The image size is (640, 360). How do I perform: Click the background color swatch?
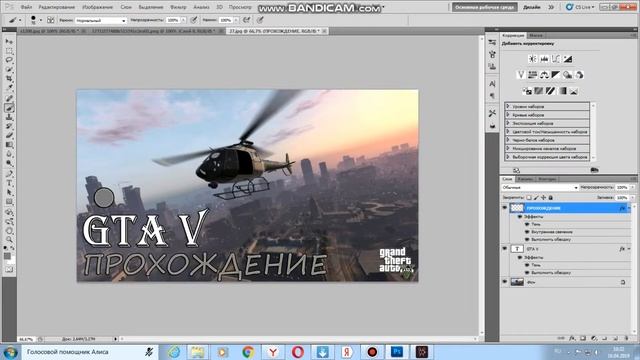pyautogui.click(x=12, y=260)
